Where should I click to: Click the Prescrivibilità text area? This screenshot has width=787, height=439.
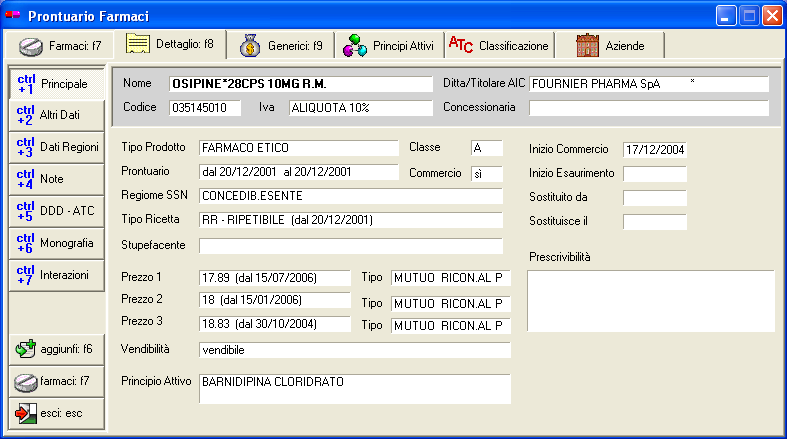[650, 300]
